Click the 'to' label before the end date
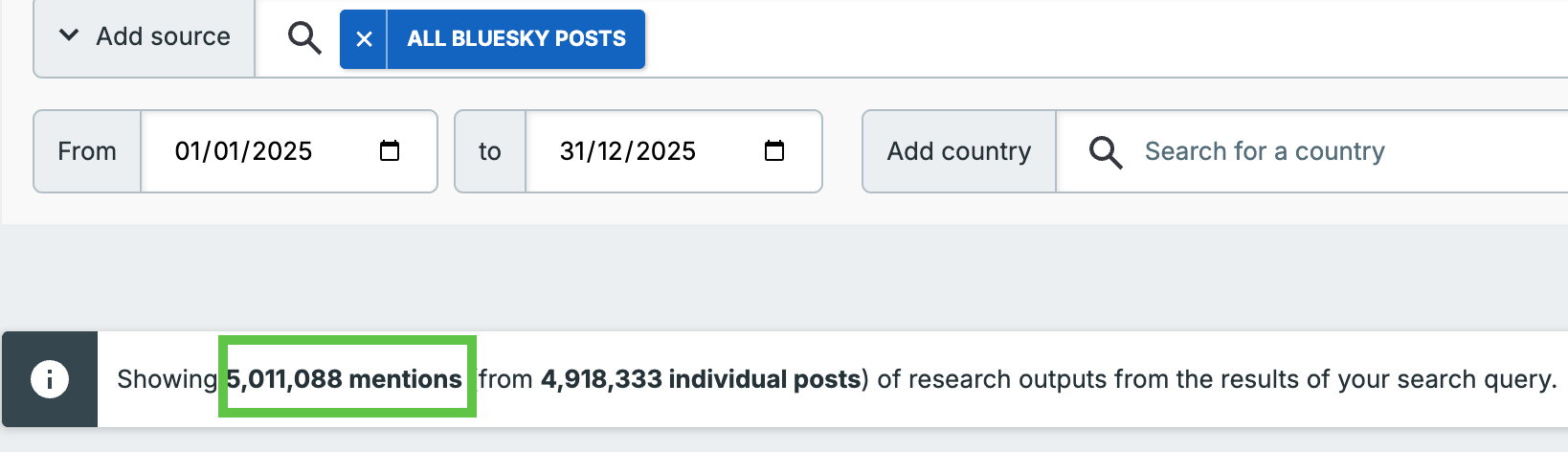The width and height of the screenshot is (1568, 452). coord(490,151)
